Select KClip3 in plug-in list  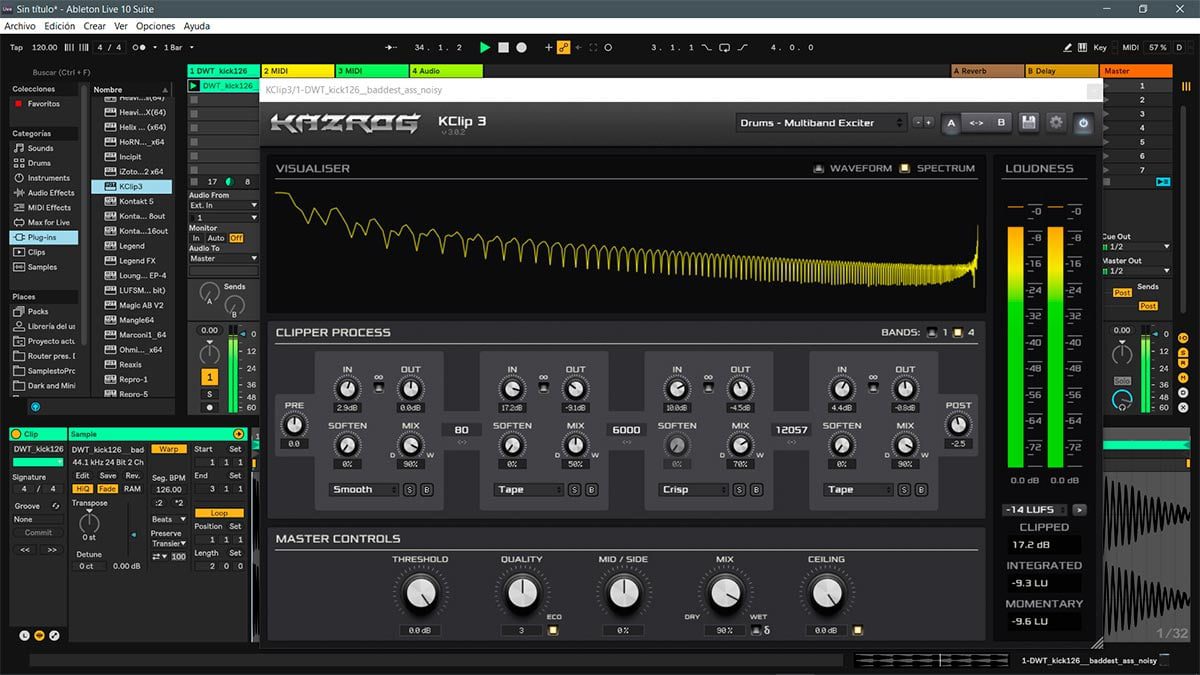132,186
